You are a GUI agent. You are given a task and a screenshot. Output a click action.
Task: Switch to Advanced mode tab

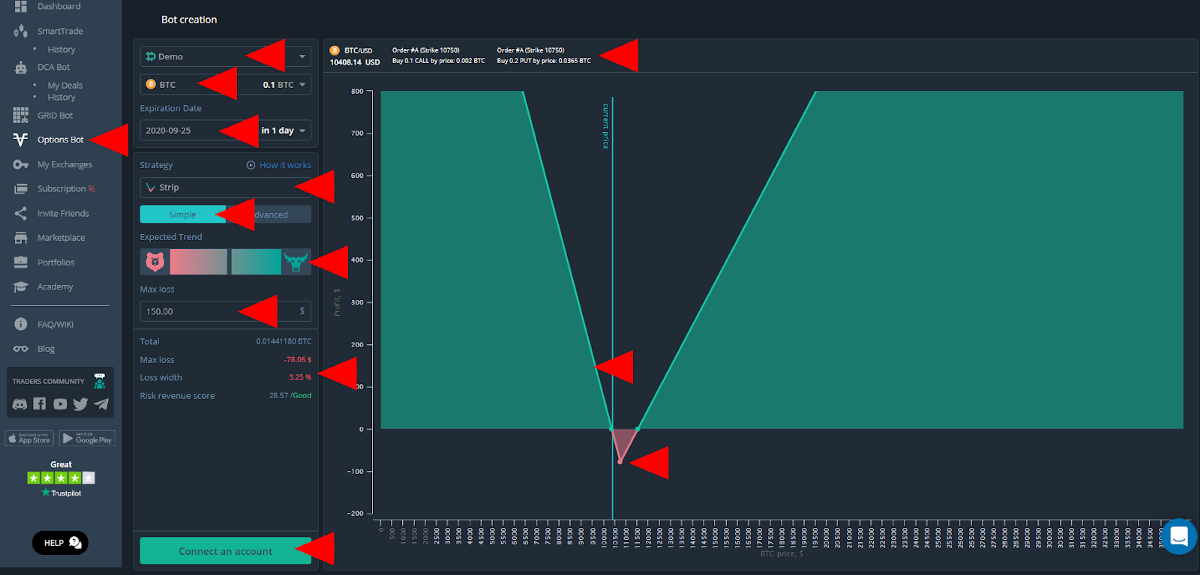click(x=268, y=214)
